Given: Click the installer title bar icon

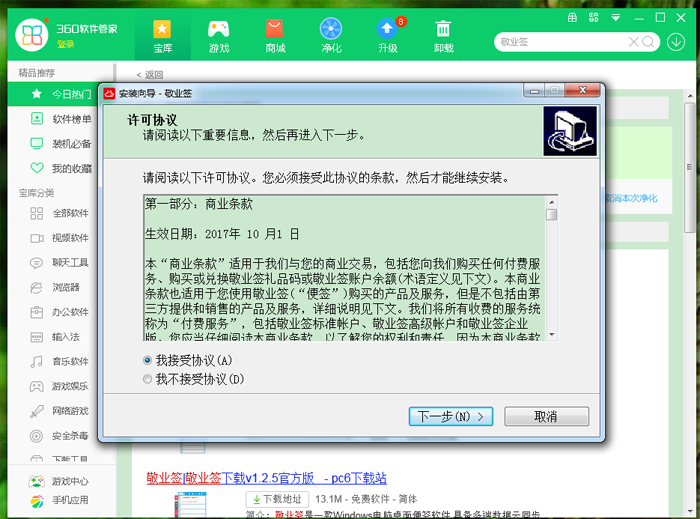Looking at the screenshot, I should [109, 93].
